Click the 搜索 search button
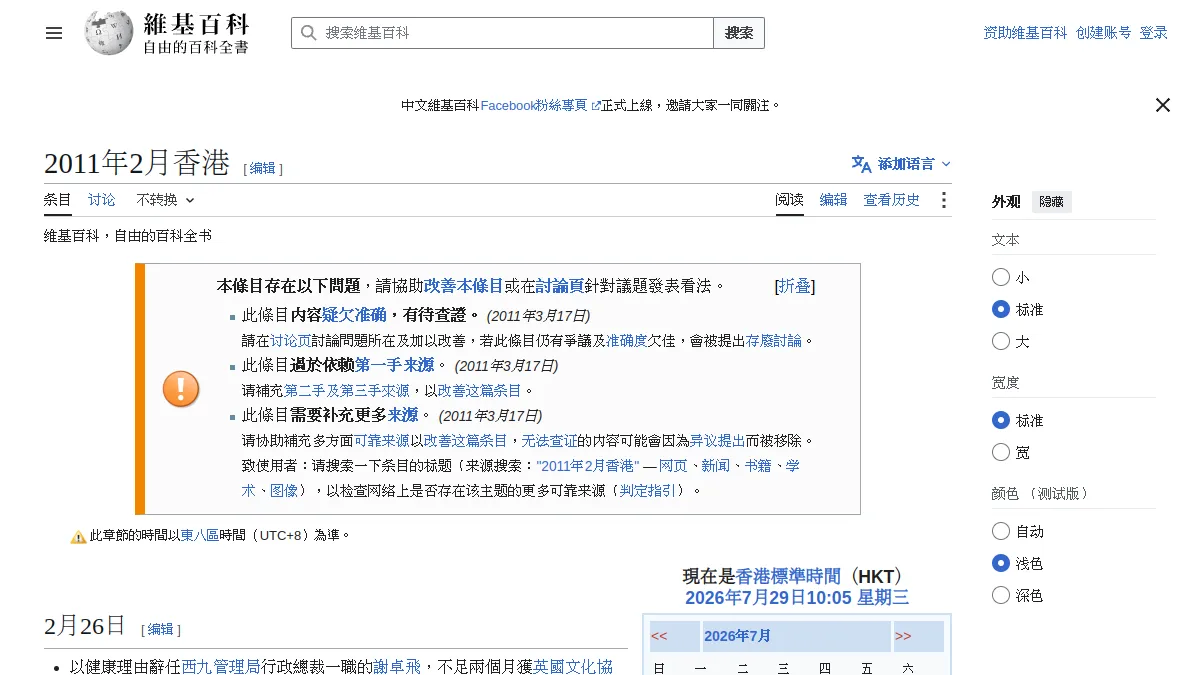Image resolution: width=1200 pixels, height=675 pixels. click(739, 33)
